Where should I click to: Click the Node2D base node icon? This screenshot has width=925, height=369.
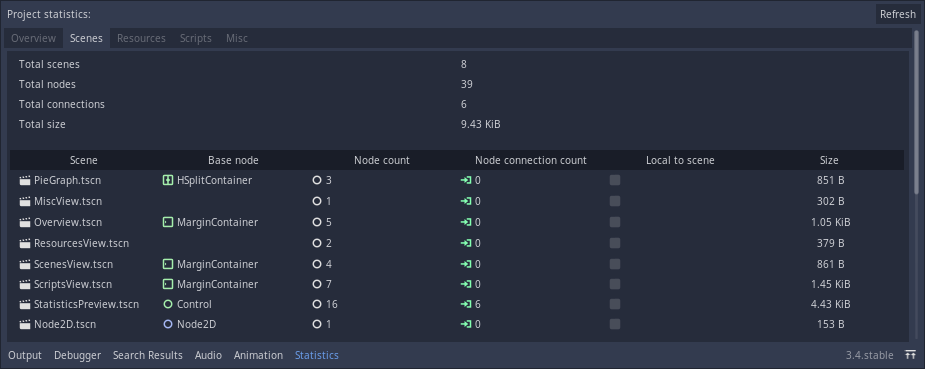coord(168,324)
